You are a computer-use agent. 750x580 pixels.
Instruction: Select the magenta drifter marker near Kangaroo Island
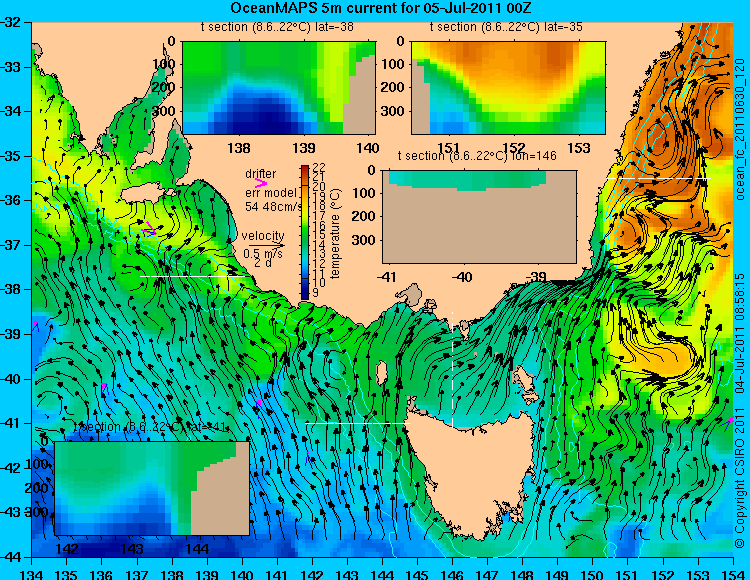point(150,229)
